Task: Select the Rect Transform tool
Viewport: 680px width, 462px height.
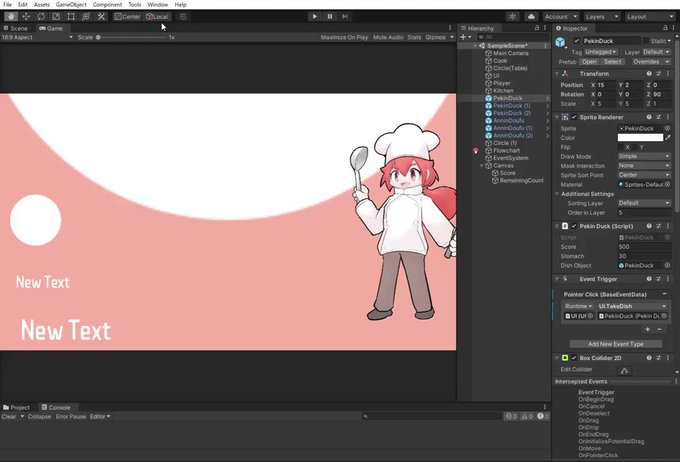Action: [71, 16]
